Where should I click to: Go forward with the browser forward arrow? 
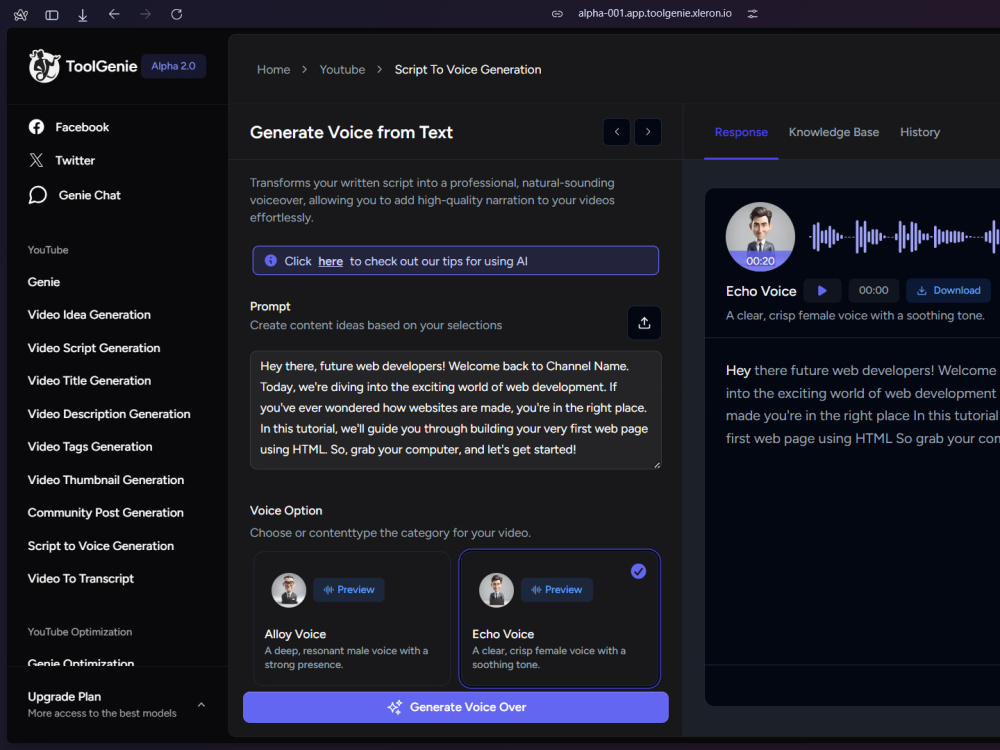(x=145, y=14)
